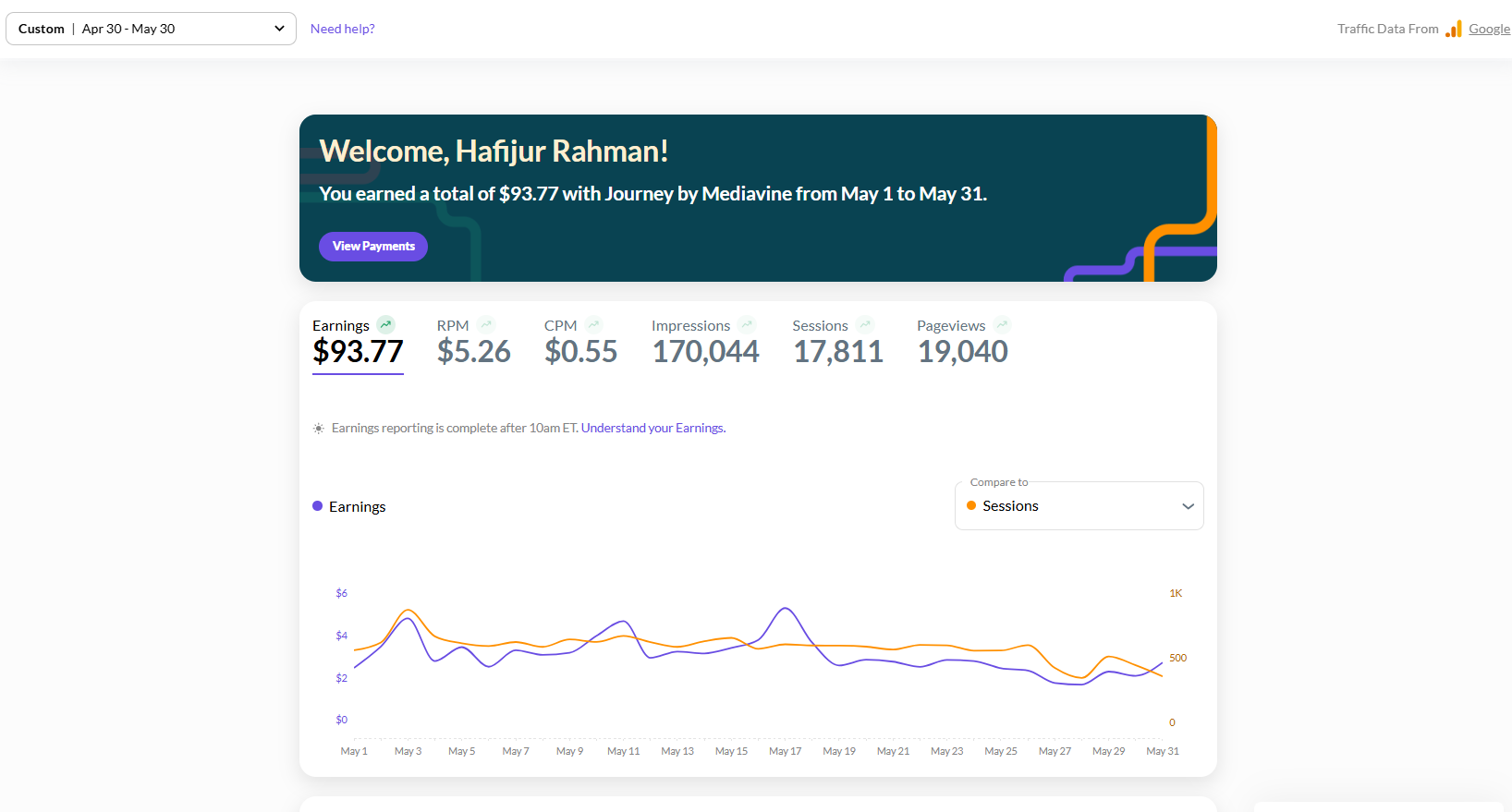This screenshot has width=1512, height=812.
Task: Click the Traffic Data From label
Action: pos(1387,29)
